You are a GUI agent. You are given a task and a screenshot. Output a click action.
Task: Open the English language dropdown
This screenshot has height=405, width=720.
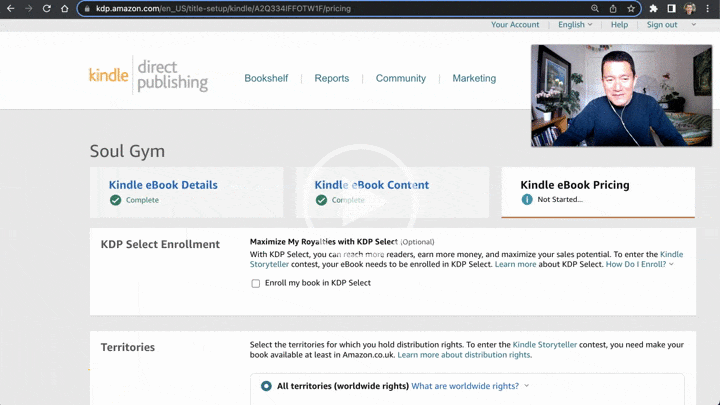click(x=575, y=25)
